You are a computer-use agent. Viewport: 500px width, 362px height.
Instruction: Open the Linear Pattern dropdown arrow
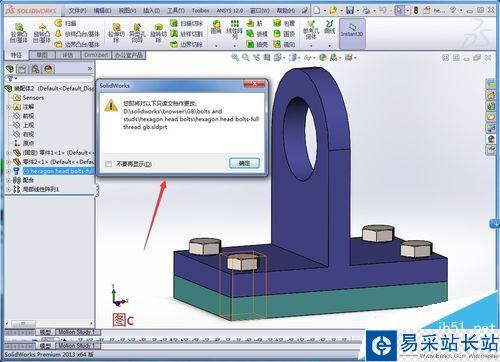tap(235, 45)
